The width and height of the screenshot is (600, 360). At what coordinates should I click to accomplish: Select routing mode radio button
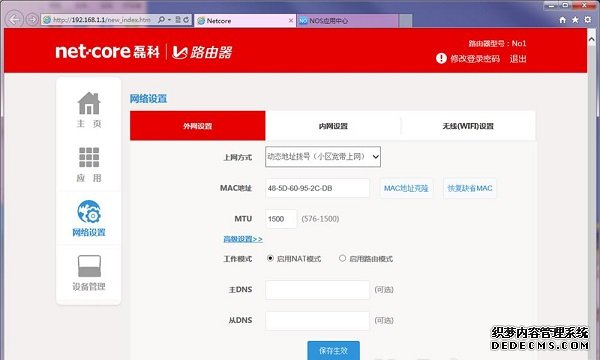click(x=342, y=258)
